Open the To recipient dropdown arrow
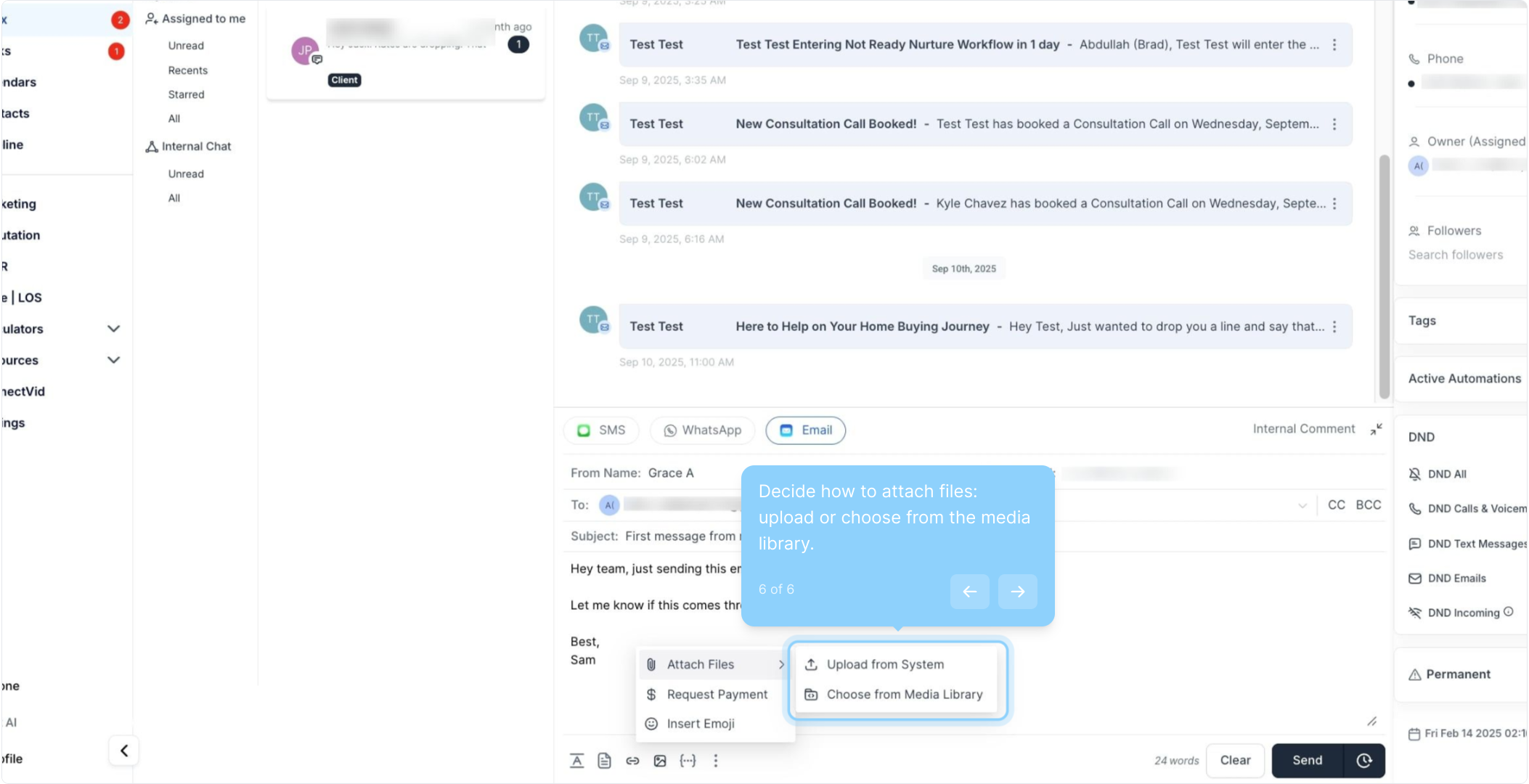 pyautogui.click(x=1302, y=505)
